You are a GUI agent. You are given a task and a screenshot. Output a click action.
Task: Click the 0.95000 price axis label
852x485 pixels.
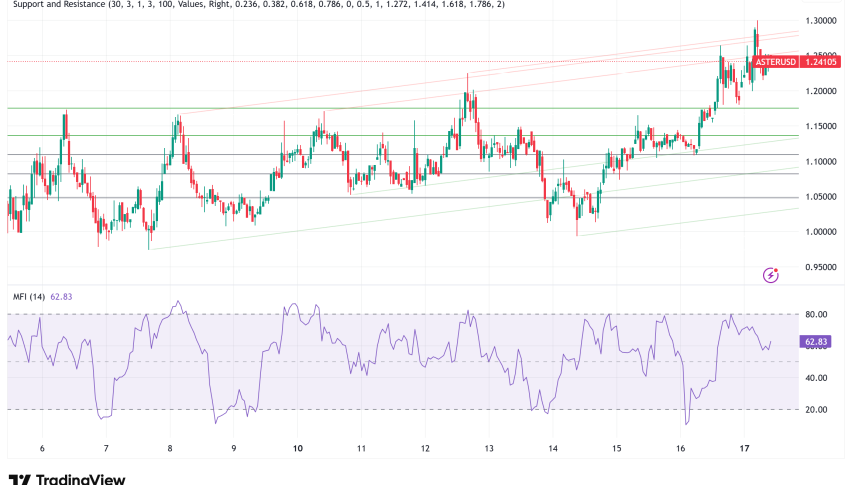821,268
